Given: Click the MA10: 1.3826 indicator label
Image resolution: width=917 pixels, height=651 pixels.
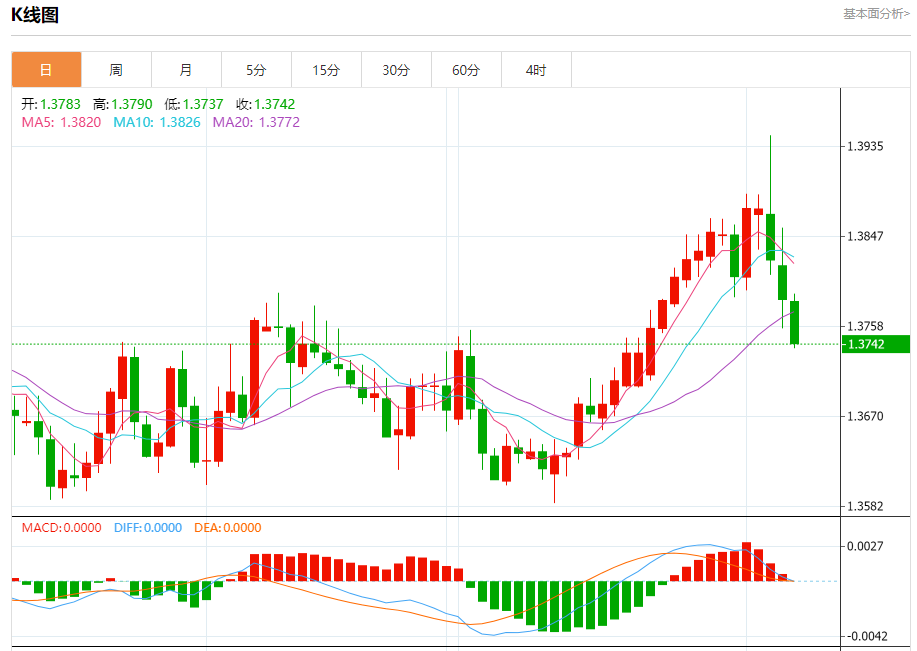Looking at the screenshot, I should coord(157,122).
